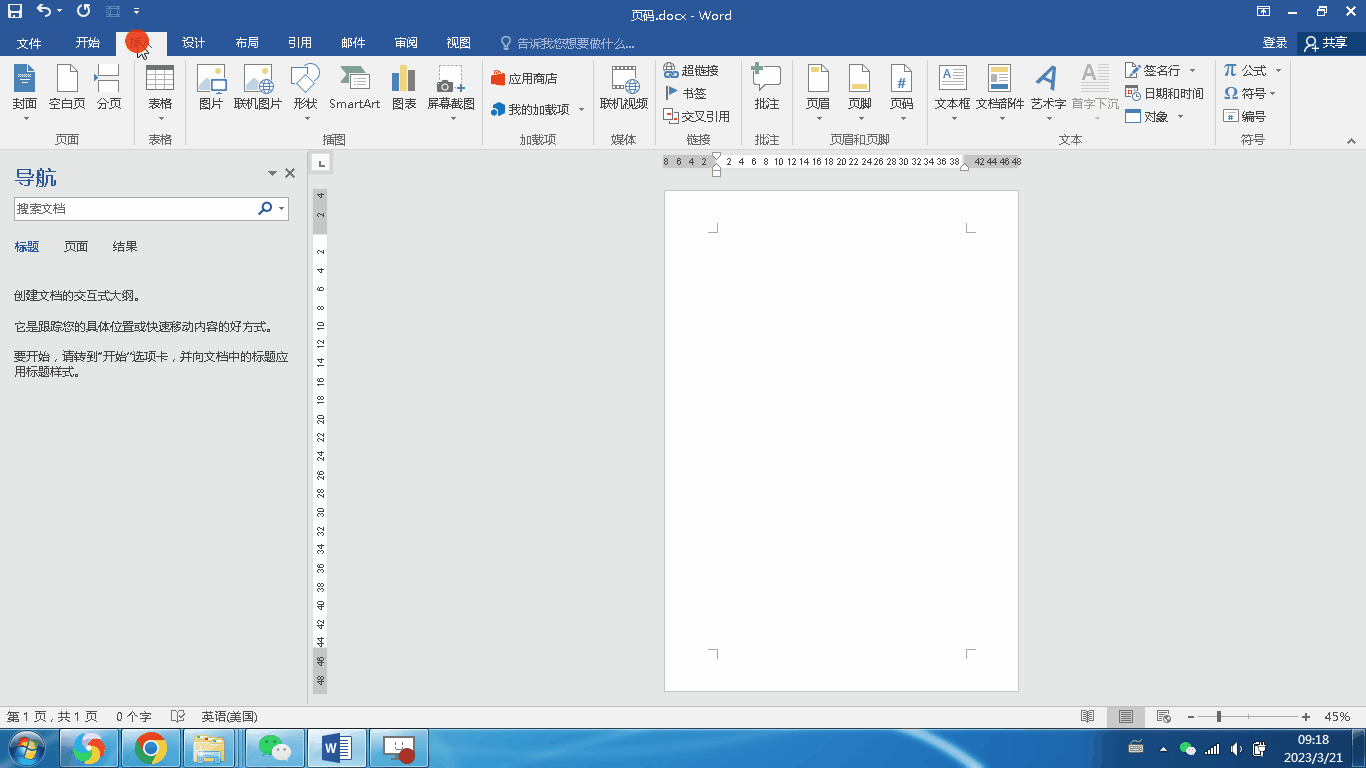1366x768 pixels.
Task: Open the Screenshot (屏幕截图) tool
Action: tap(451, 92)
